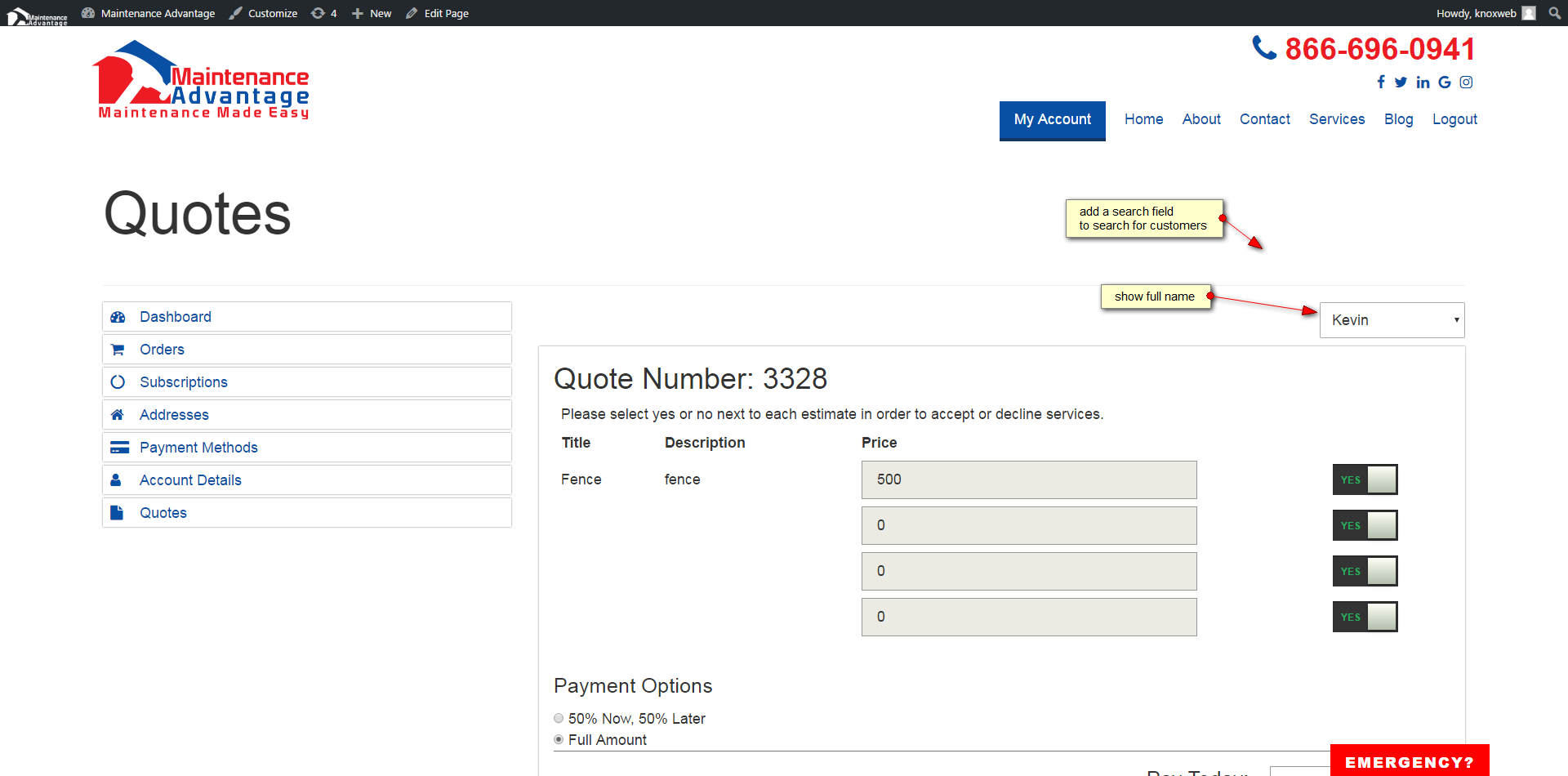Image resolution: width=1568 pixels, height=776 pixels.
Task: Choose 50% Now, 50% Later option
Action: click(559, 718)
